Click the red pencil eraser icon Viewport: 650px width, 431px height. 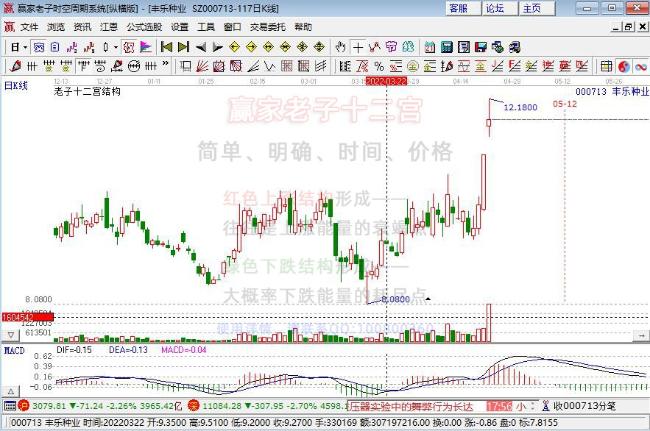point(15,66)
